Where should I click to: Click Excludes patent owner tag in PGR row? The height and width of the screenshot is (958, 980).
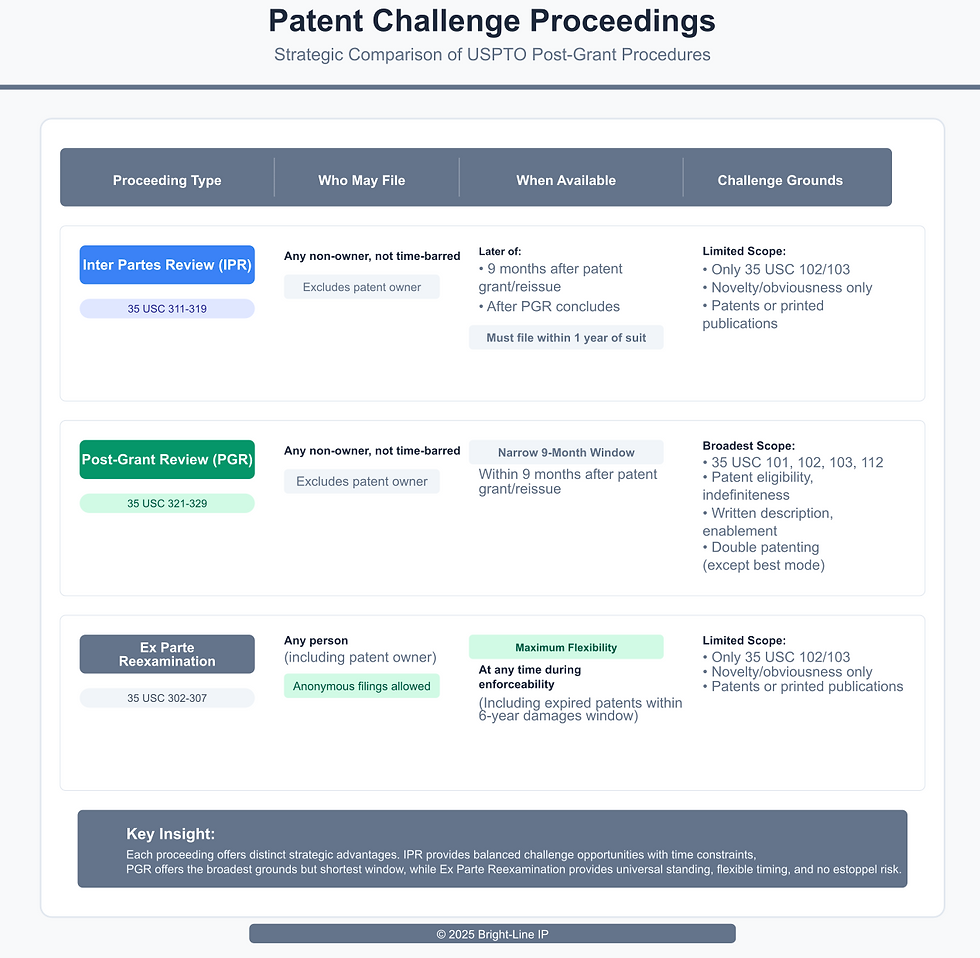tap(362, 481)
